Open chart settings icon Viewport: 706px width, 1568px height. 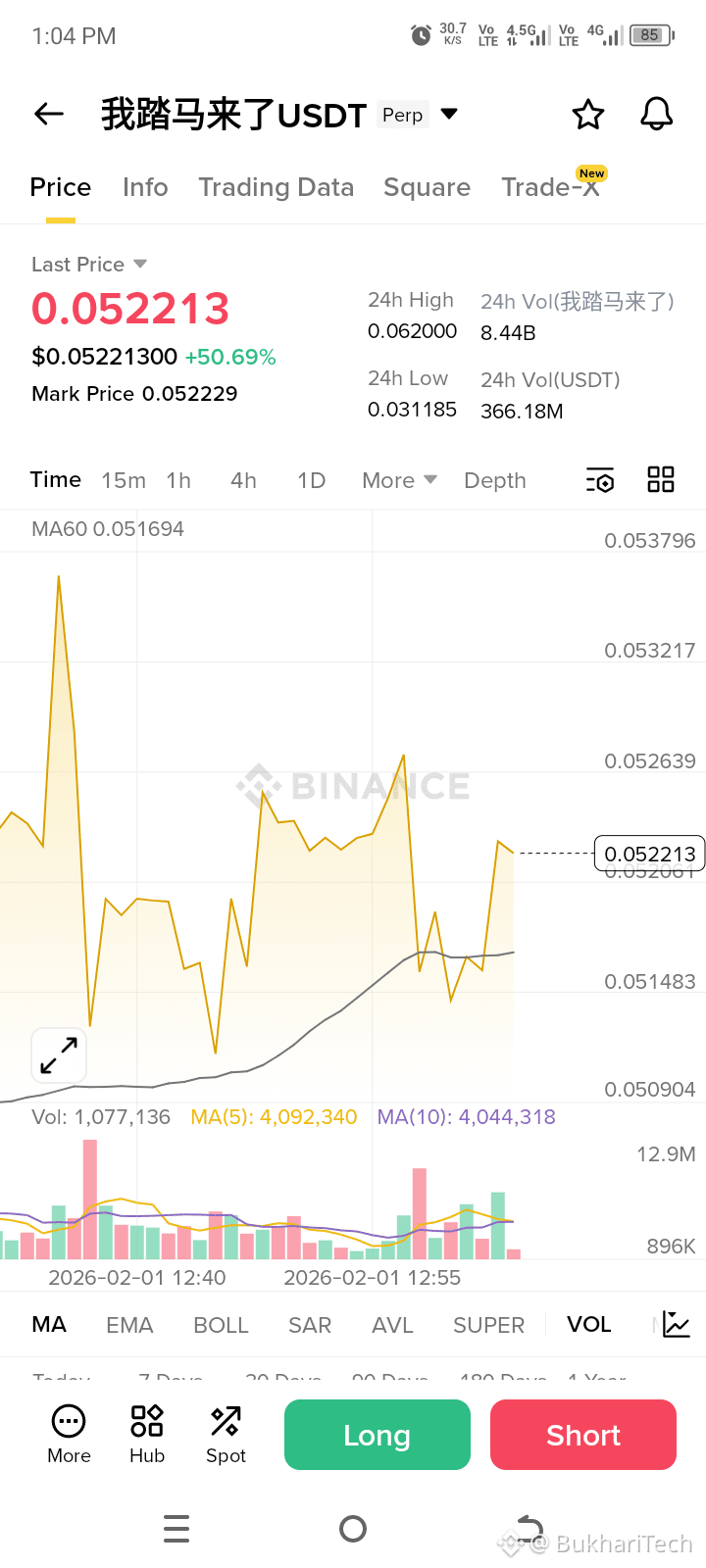[600, 480]
